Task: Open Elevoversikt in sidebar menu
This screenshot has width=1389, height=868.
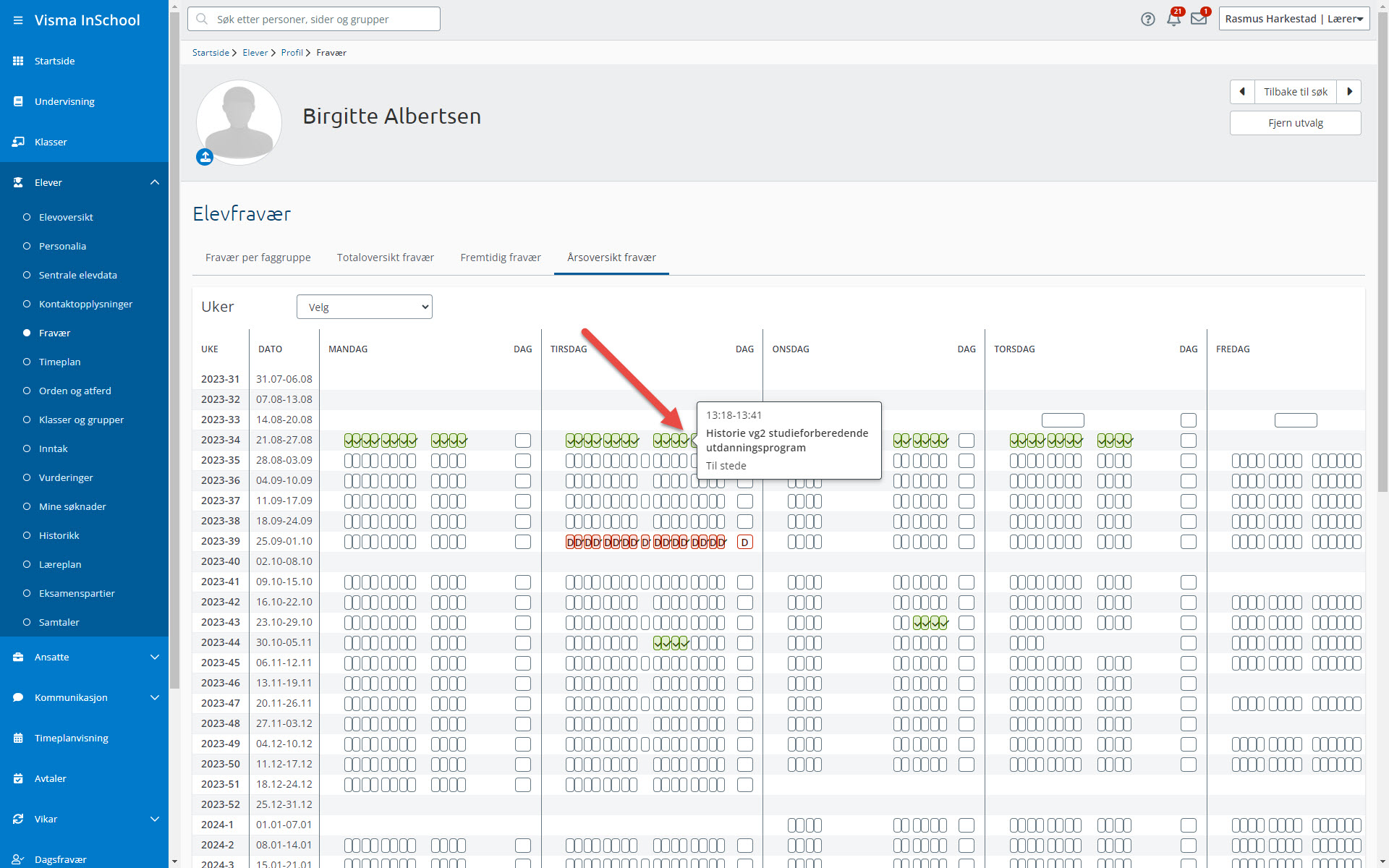Action: (66, 217)
